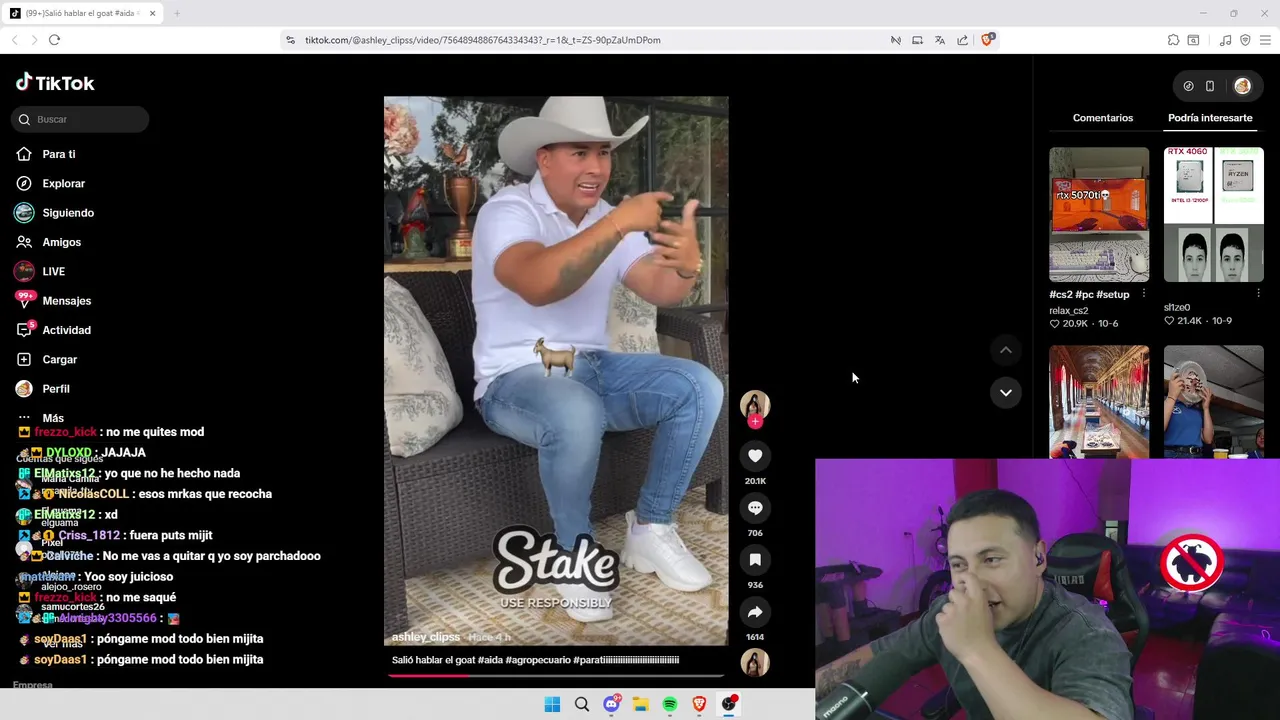Open File Explorer from the taskbar
This screenshot has width=1280, height=720.
click(640, 705)
